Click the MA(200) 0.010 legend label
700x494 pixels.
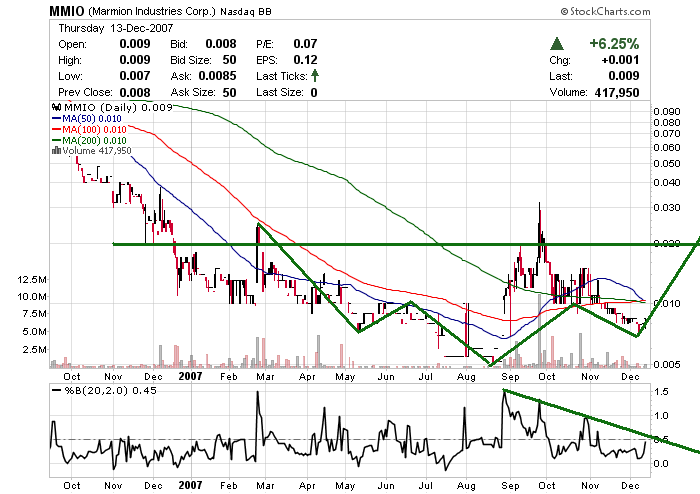pos(94,141)
